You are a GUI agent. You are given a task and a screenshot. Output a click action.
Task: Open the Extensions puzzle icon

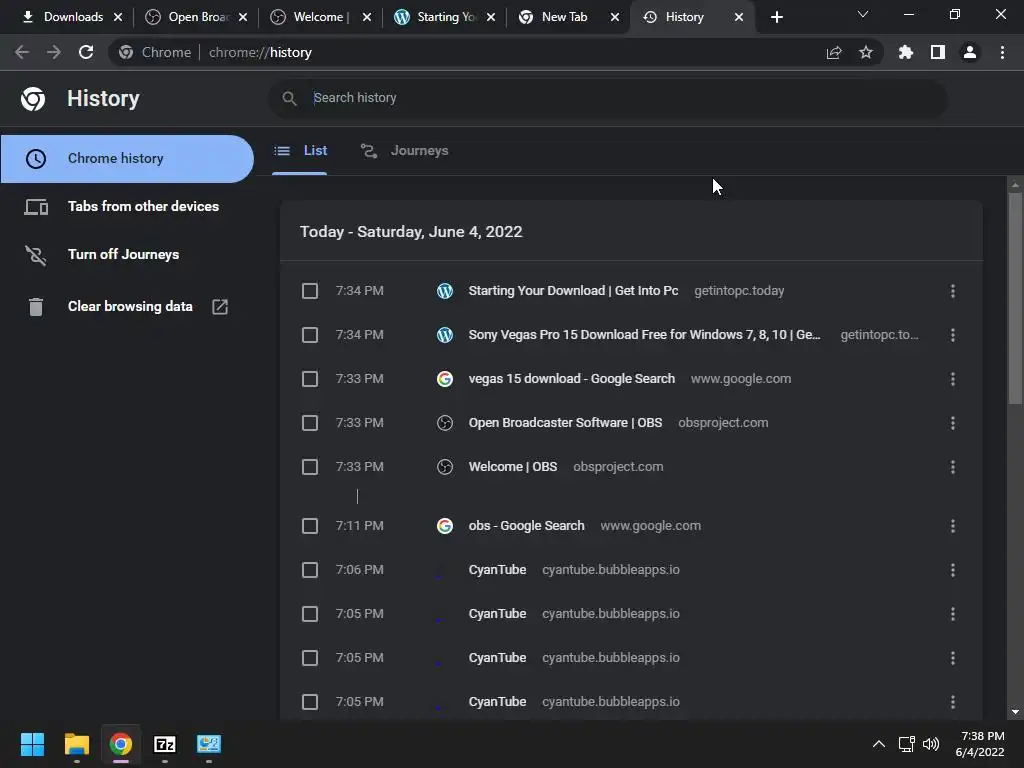906,52
